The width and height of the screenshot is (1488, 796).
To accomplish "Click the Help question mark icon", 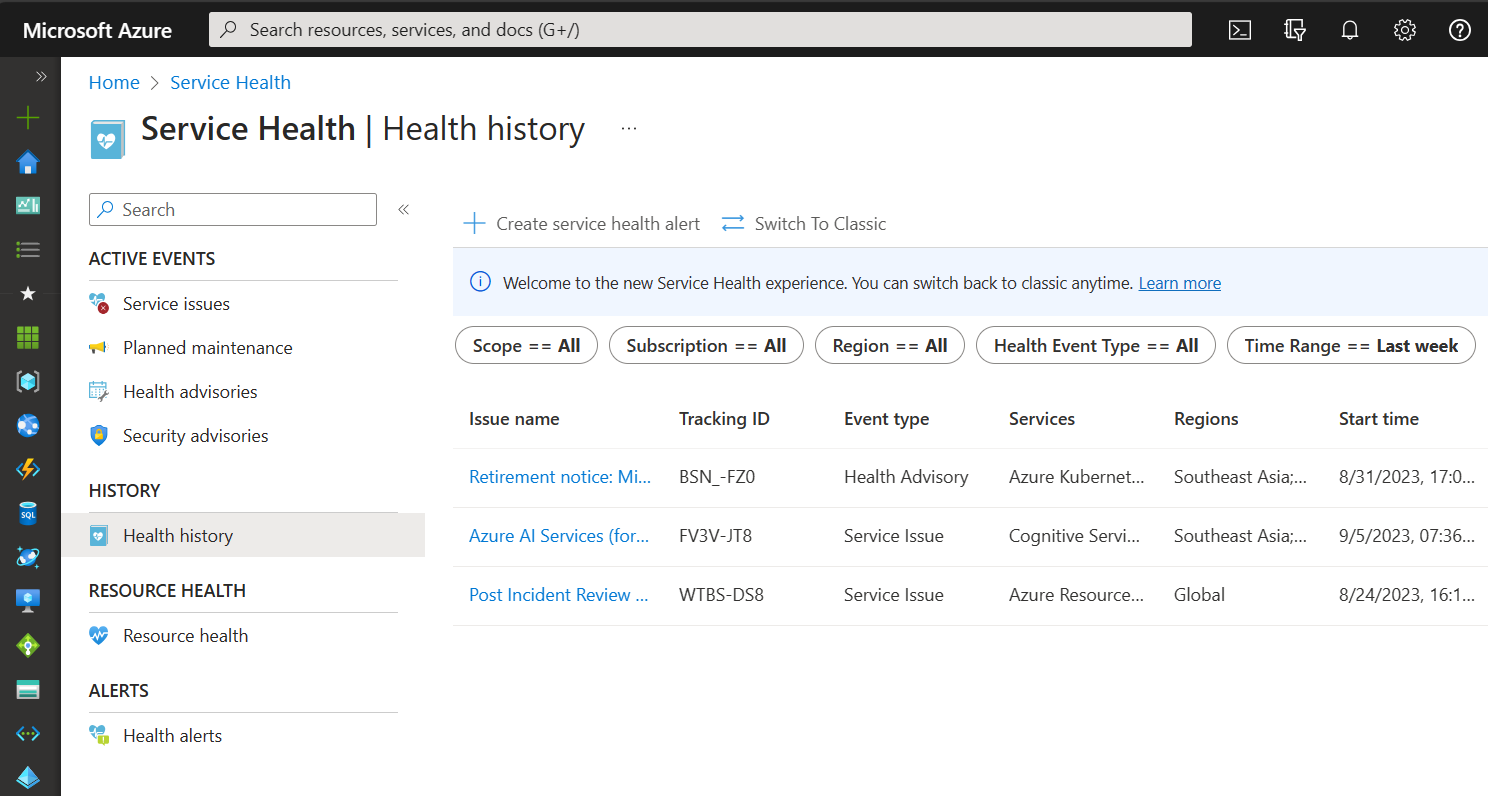I will pos(1459,30).
